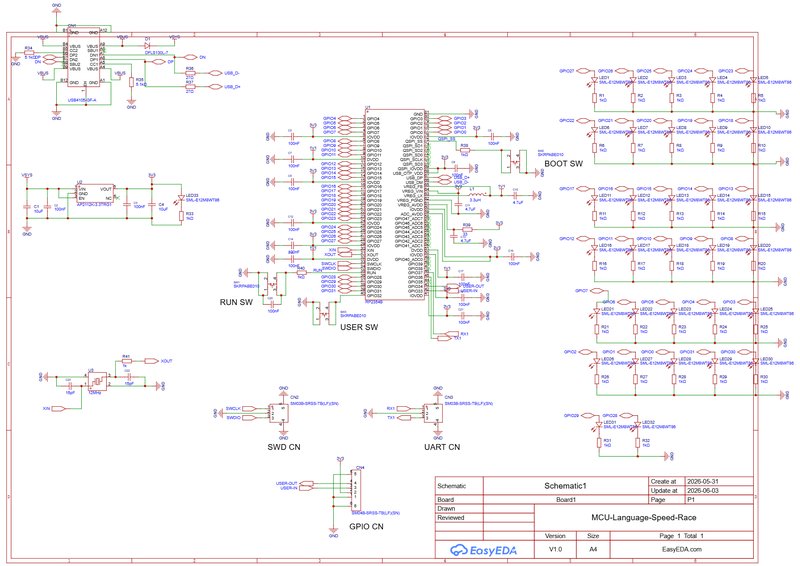
Task: Select the BOOT SW push-button switch symbol
Action: tap(513, 160)
